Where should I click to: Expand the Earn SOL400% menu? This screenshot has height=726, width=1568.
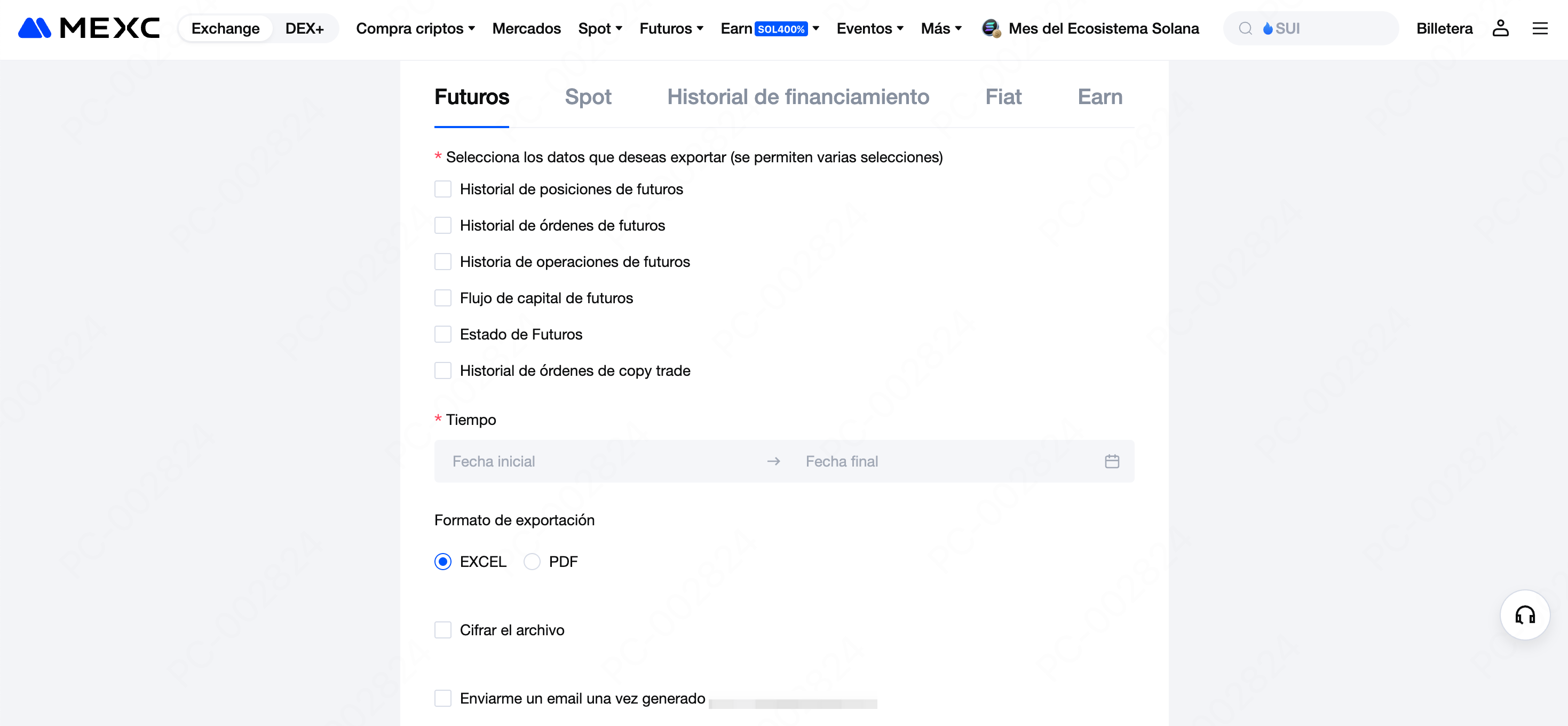tap(770, 29)
